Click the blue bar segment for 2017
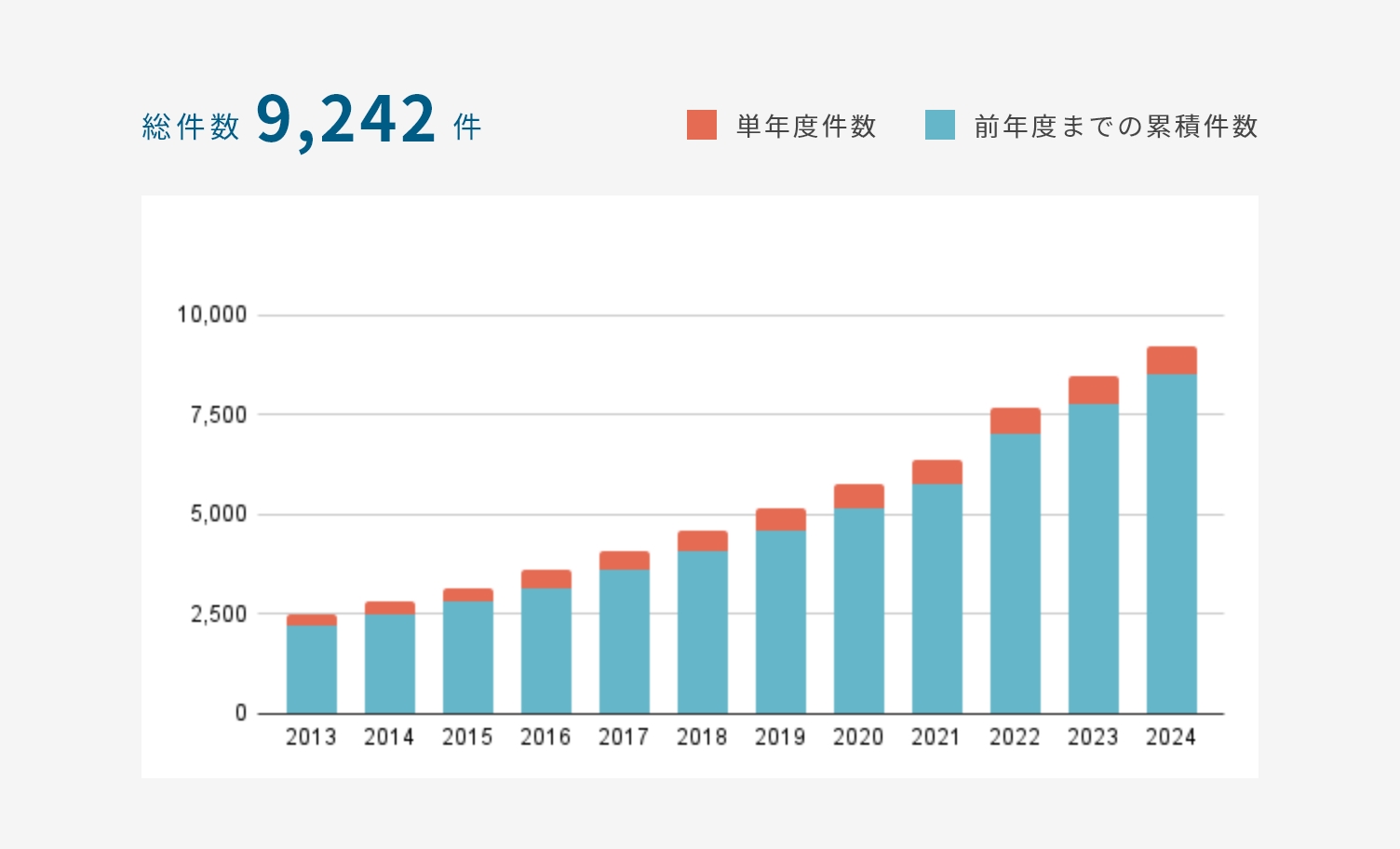This screenshot has height=849, width=1400. coord(625,641)
